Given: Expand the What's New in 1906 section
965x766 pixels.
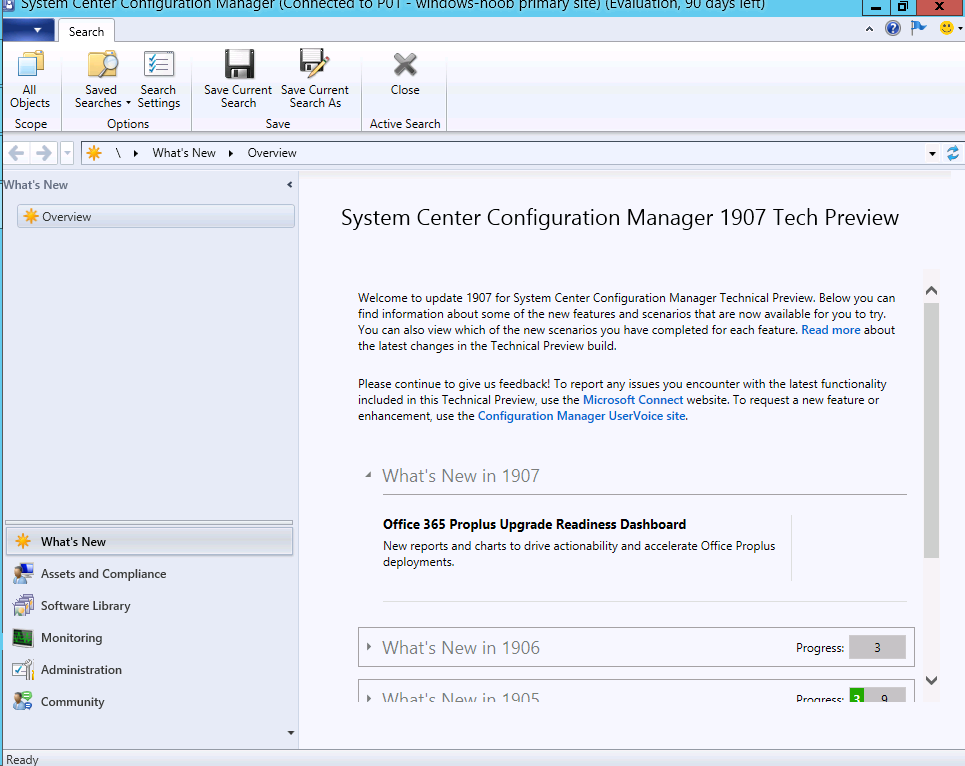Looking at the screenshot, I should (369, 647).
